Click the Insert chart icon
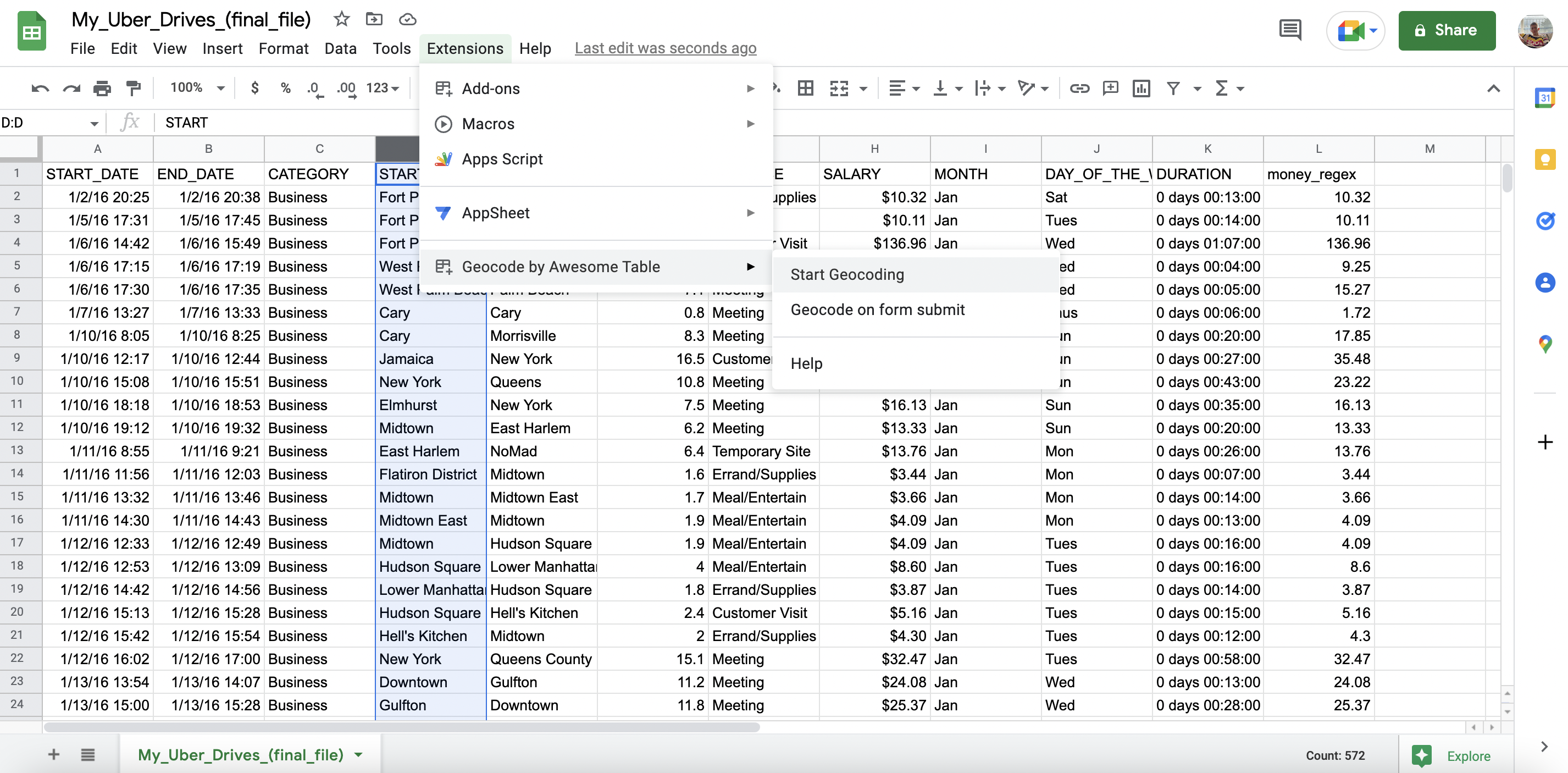The image size is (1568, 773). (1141, 89)
